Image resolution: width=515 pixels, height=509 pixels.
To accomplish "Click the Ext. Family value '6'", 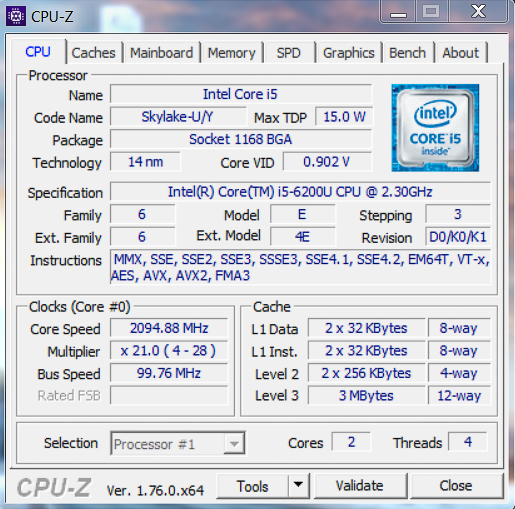I will coord(142,237).
